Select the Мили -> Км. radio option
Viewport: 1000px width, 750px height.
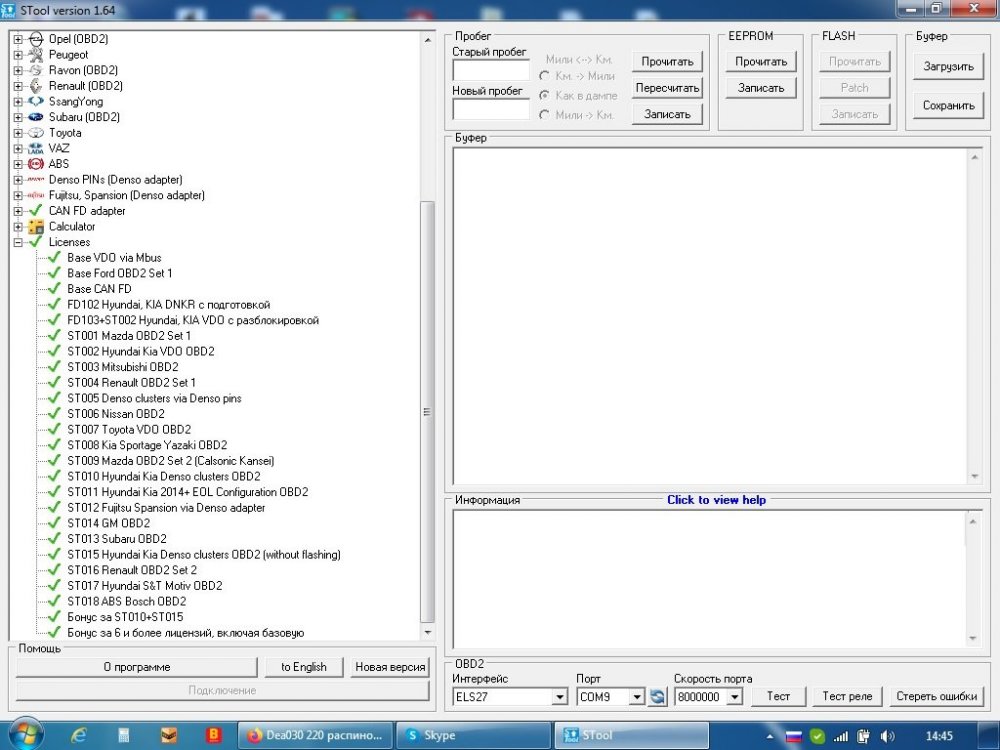(545, 115)
